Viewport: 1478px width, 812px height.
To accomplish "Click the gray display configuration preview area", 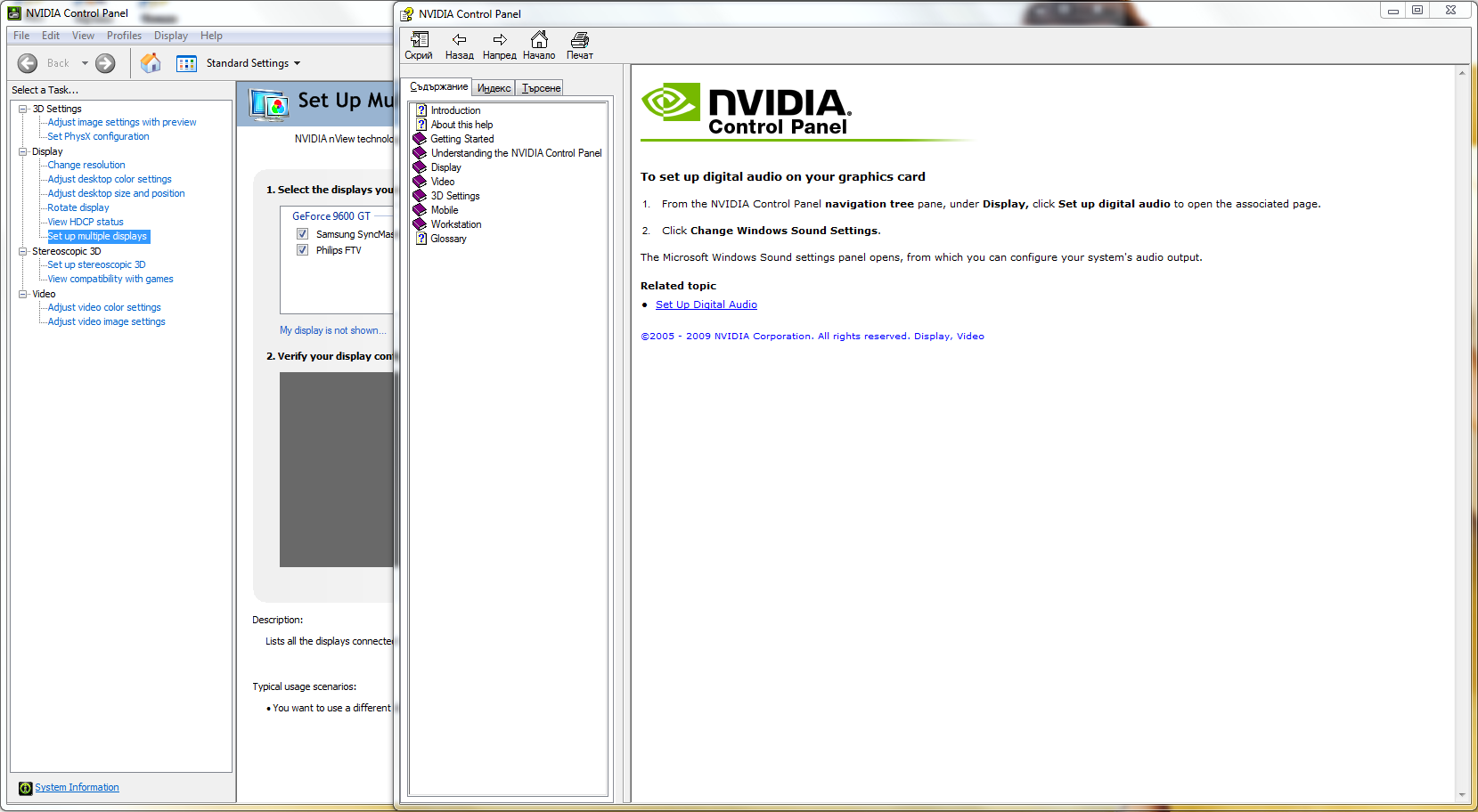I will point(337,469).
